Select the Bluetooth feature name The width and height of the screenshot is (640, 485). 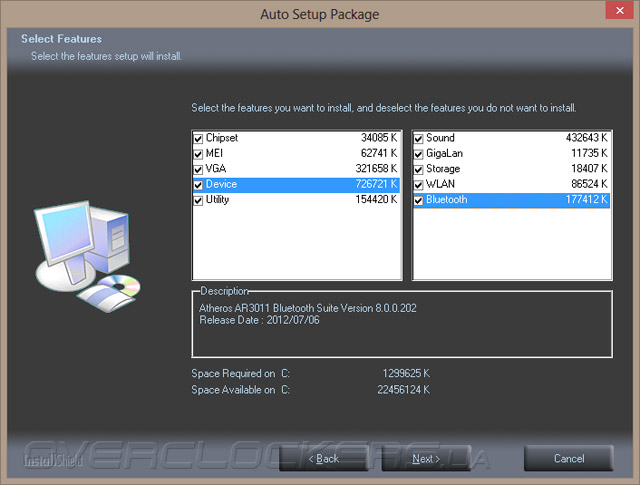447,200
